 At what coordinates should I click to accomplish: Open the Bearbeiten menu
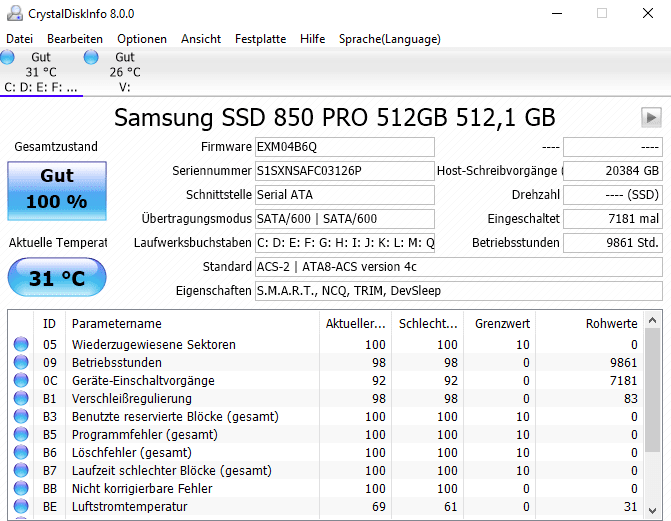[x=75, y=39]
